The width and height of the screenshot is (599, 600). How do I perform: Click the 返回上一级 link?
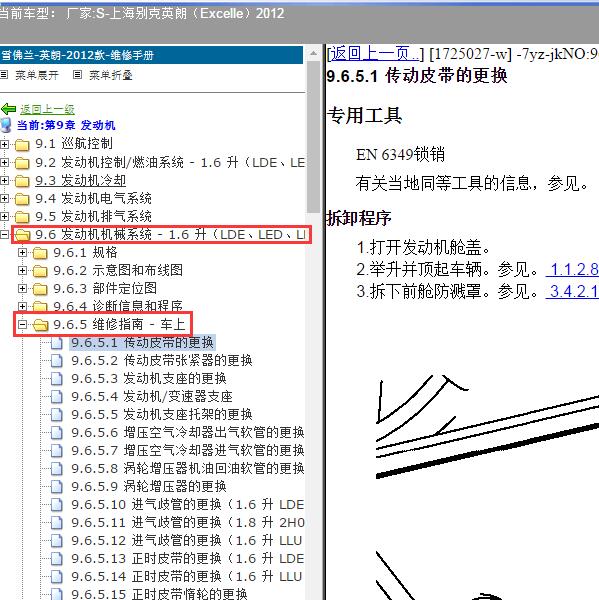tap(47, 109)
